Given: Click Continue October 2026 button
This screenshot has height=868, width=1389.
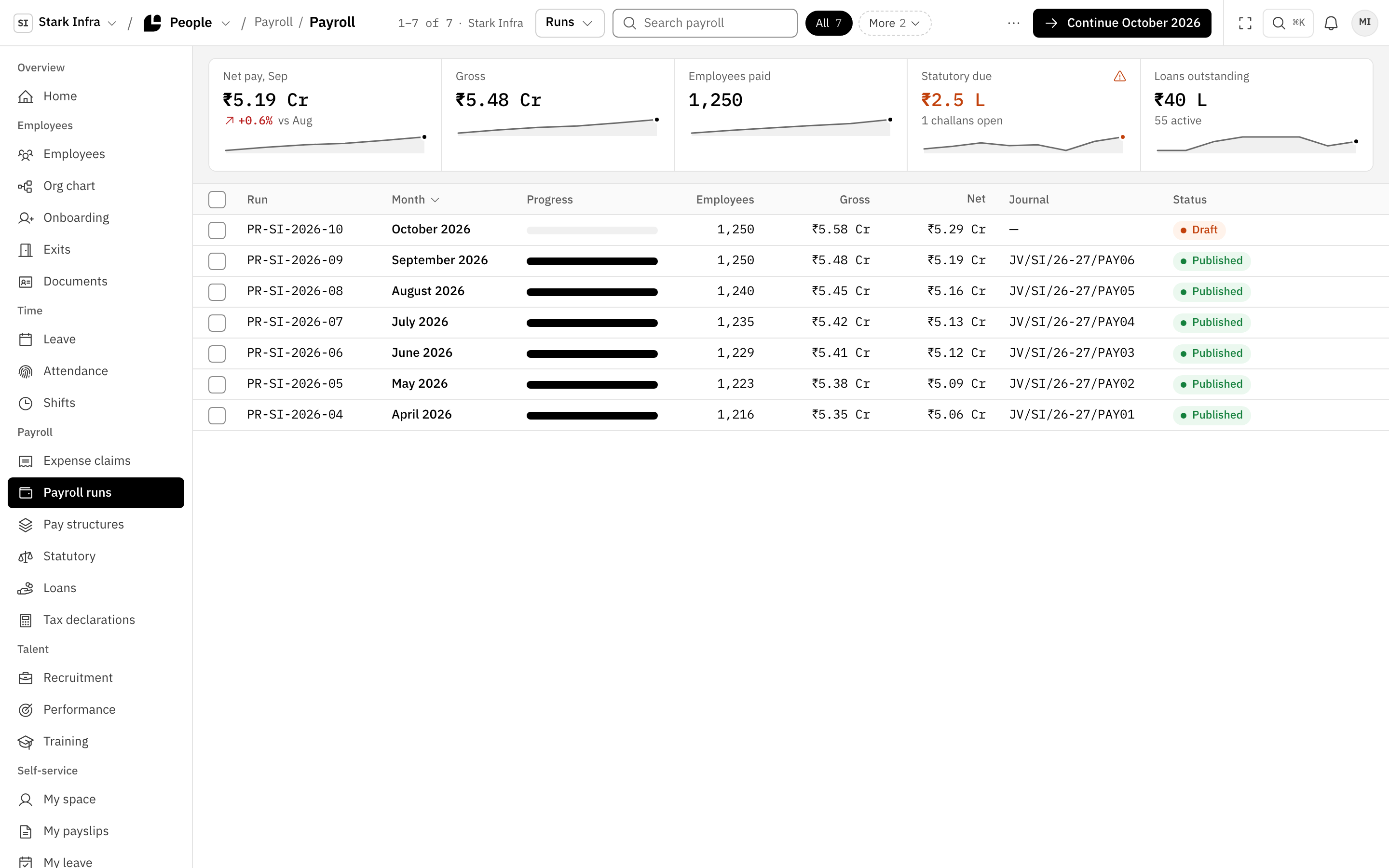Looking at the screenshot, I should 1121,23.
